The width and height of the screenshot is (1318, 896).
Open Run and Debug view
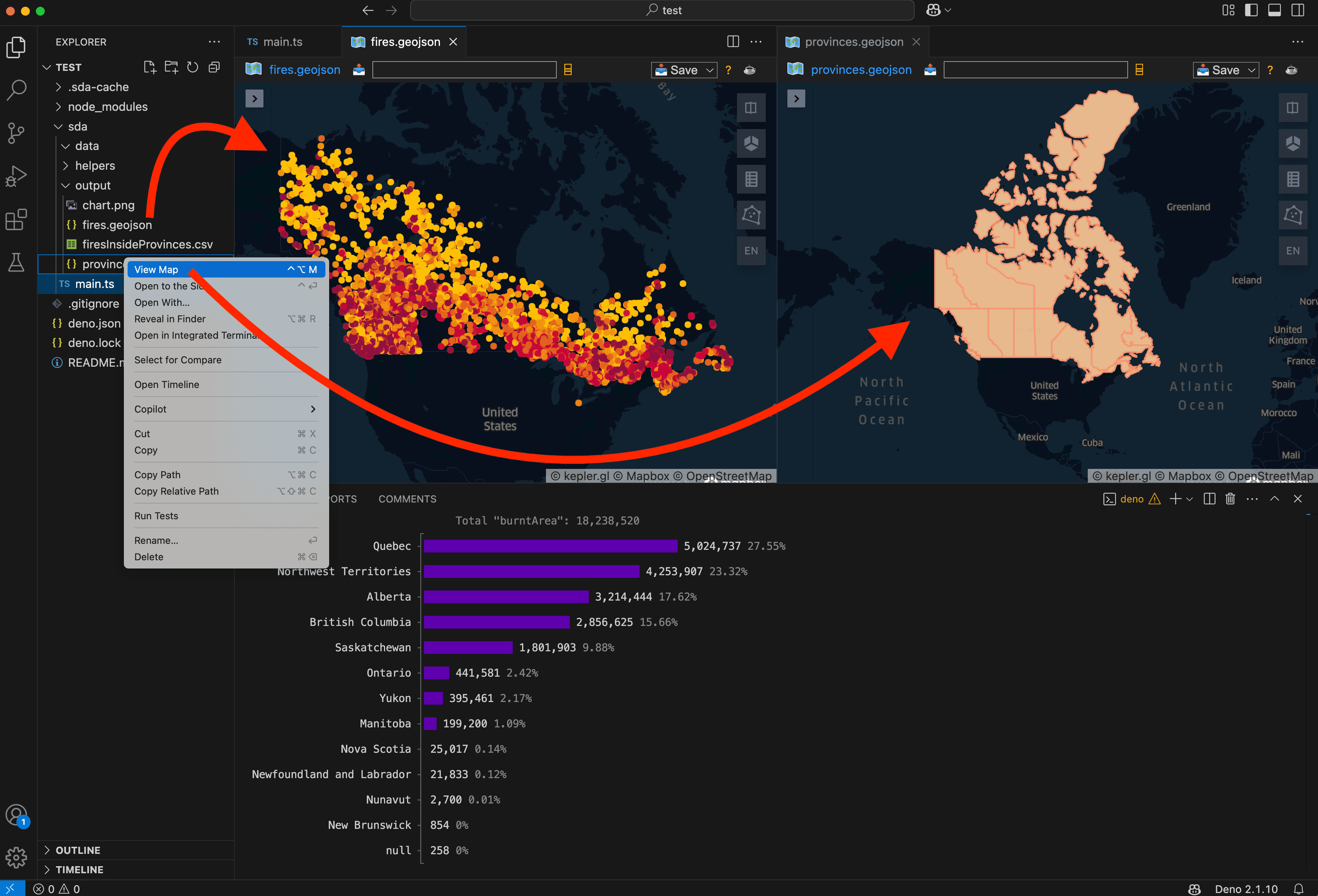click(16, 176)
